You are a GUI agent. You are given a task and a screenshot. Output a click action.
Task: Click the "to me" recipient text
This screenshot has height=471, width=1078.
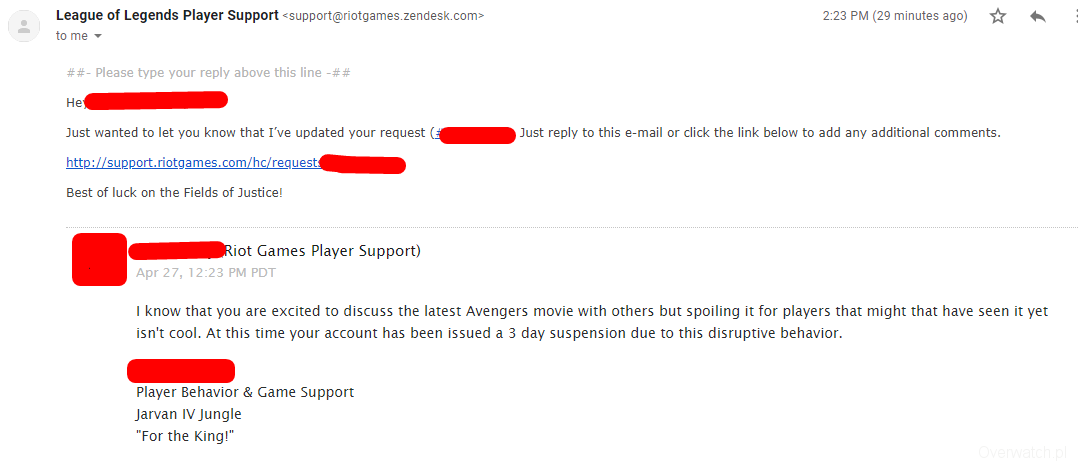coord(71,36)
